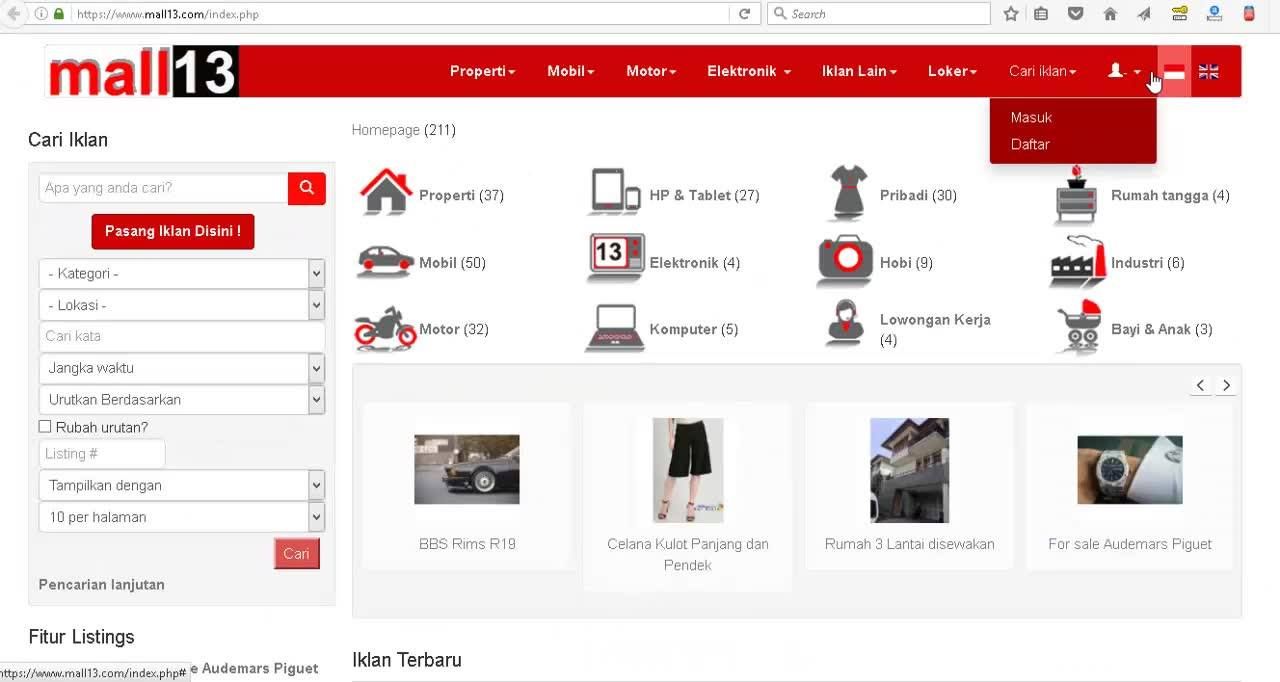Click the HP & Tablet devices icon
This screenshot has width=1280, height=682.
pyautogui.click(x=615, y=191)
